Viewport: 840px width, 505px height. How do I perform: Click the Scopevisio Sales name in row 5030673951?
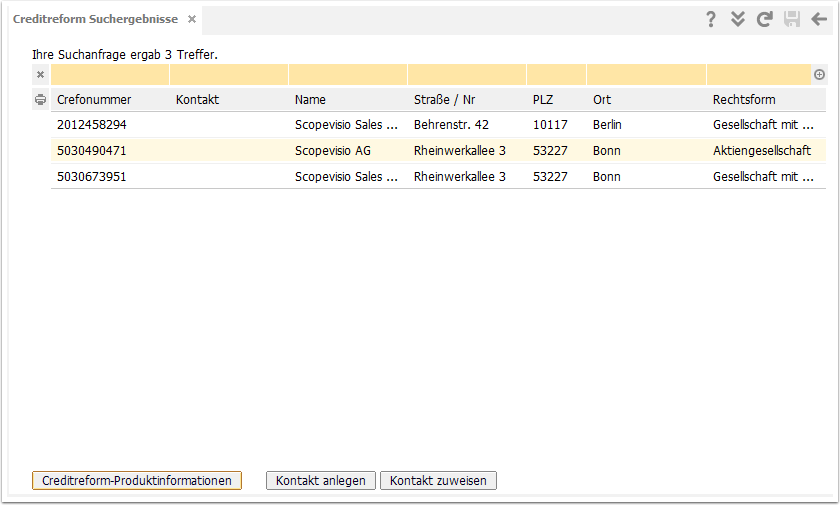(x=346, y=177)
